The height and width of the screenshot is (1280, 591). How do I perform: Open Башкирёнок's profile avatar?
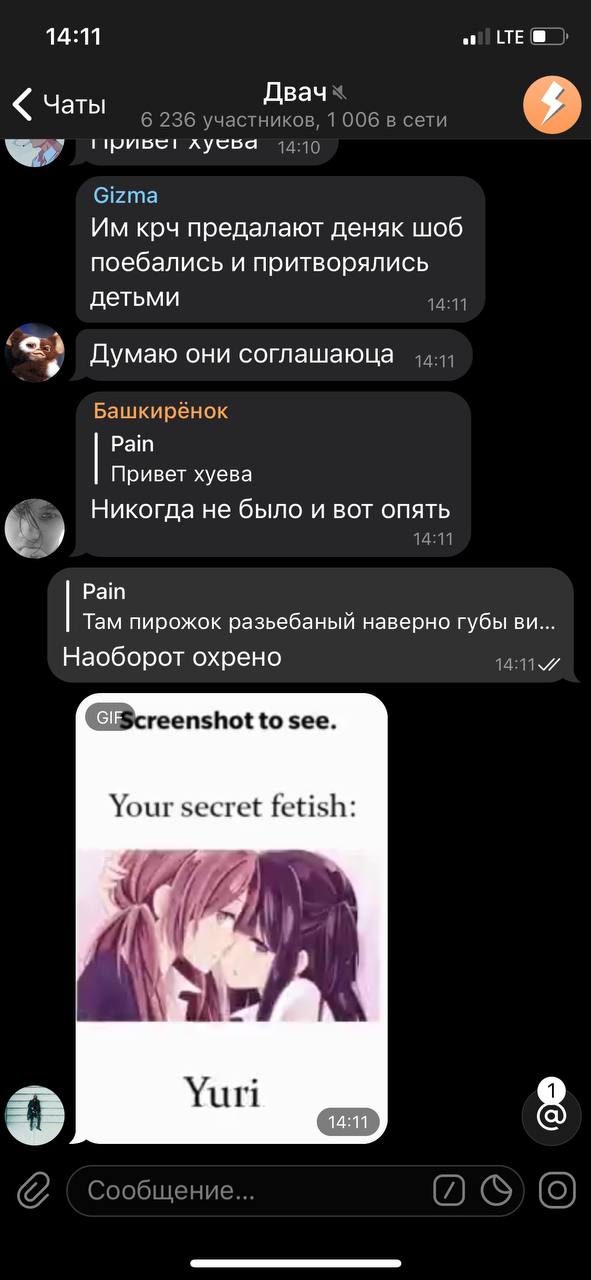tap(35, 528)
